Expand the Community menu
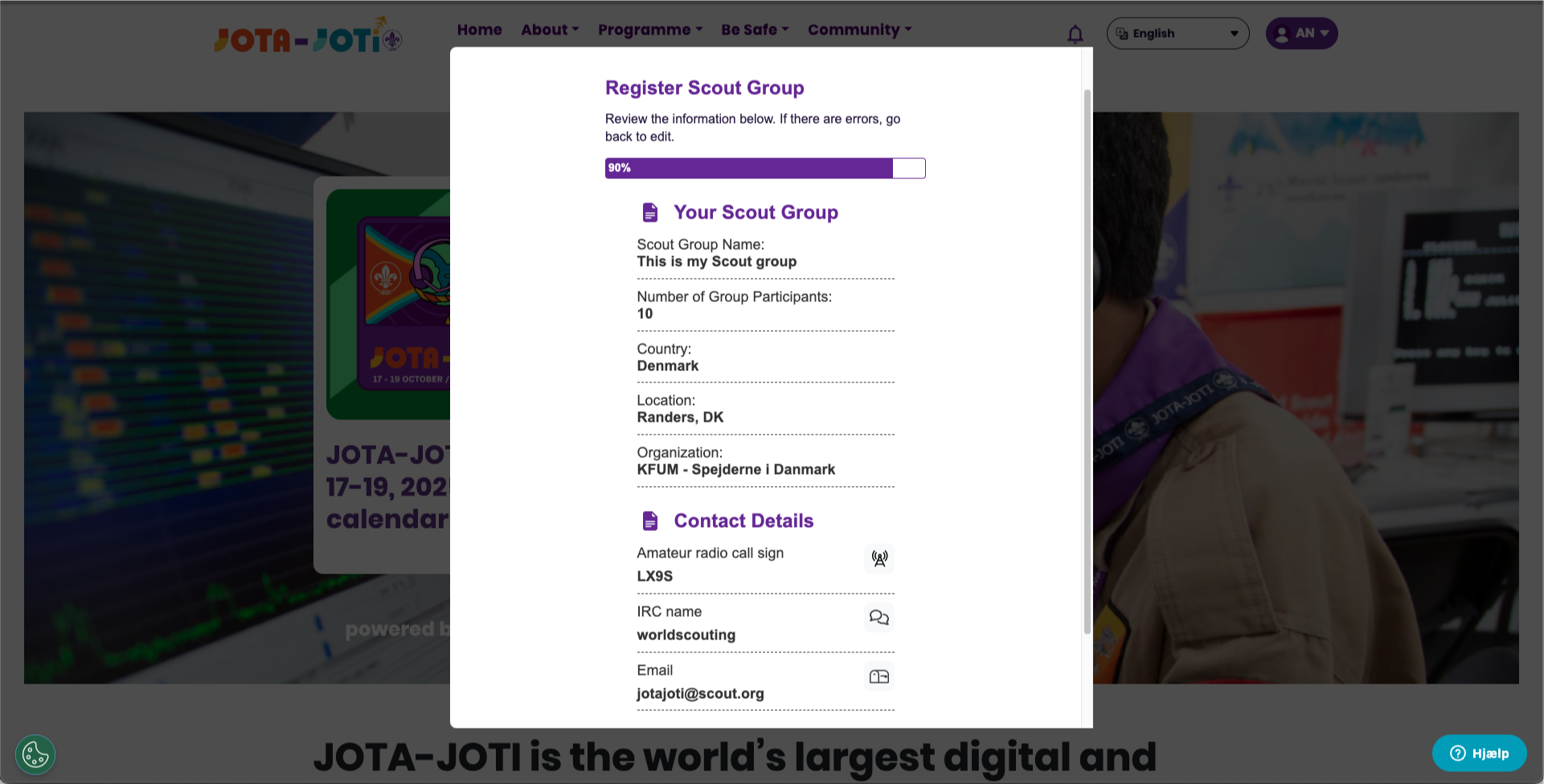This screenshot has width=1544, height=784. pyautogui.click(x=859, y=30)
